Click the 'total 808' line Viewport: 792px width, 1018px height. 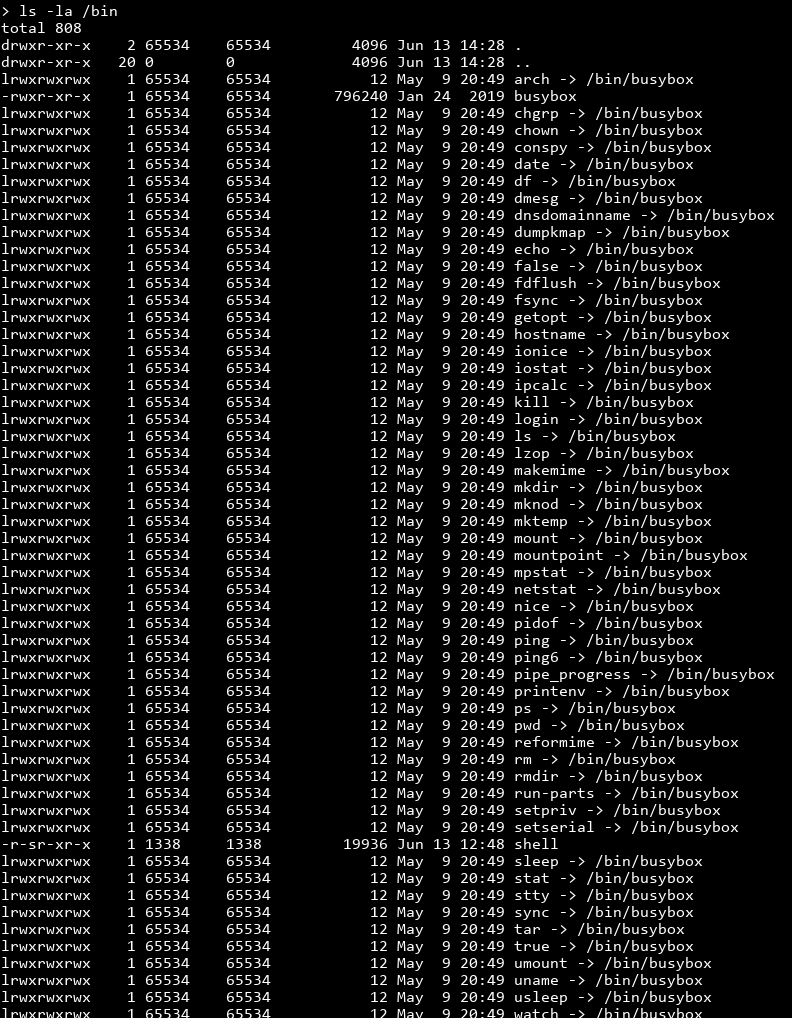click(41, 28)
